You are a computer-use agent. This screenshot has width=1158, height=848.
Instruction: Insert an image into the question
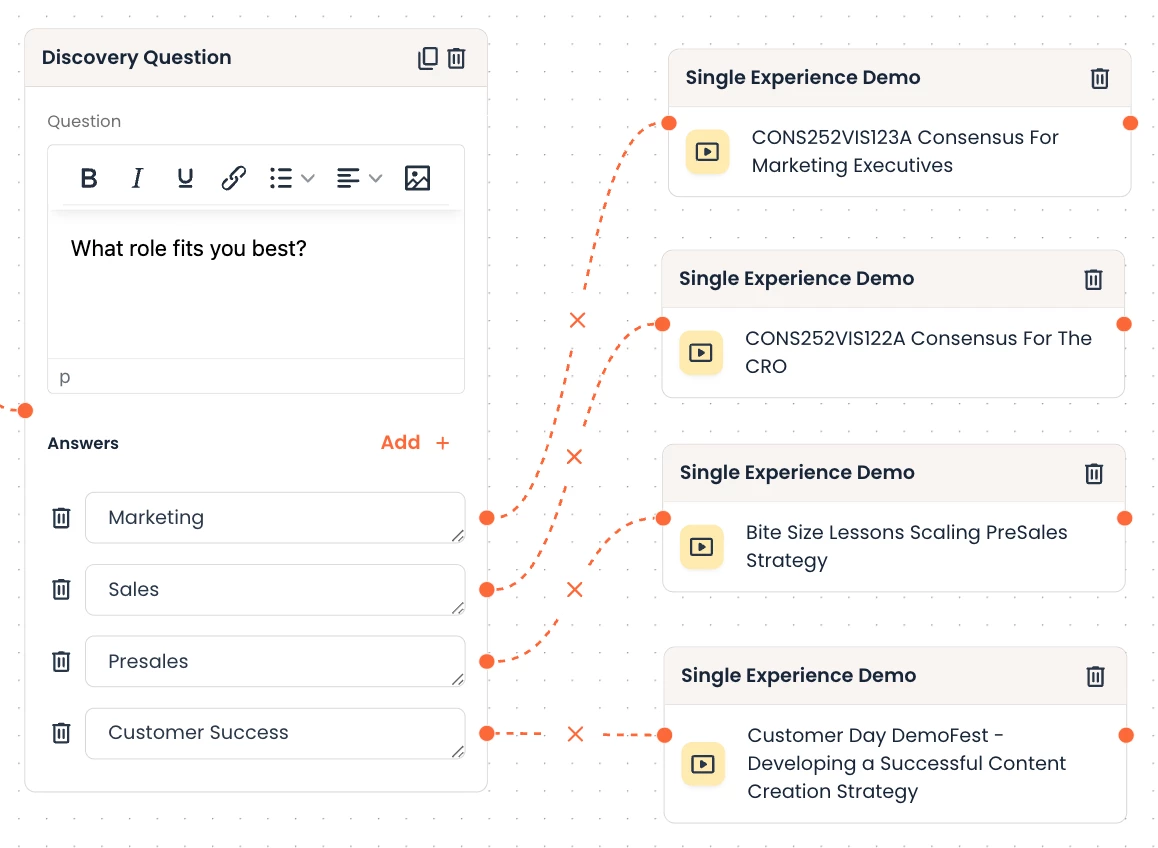pos(417,178)
